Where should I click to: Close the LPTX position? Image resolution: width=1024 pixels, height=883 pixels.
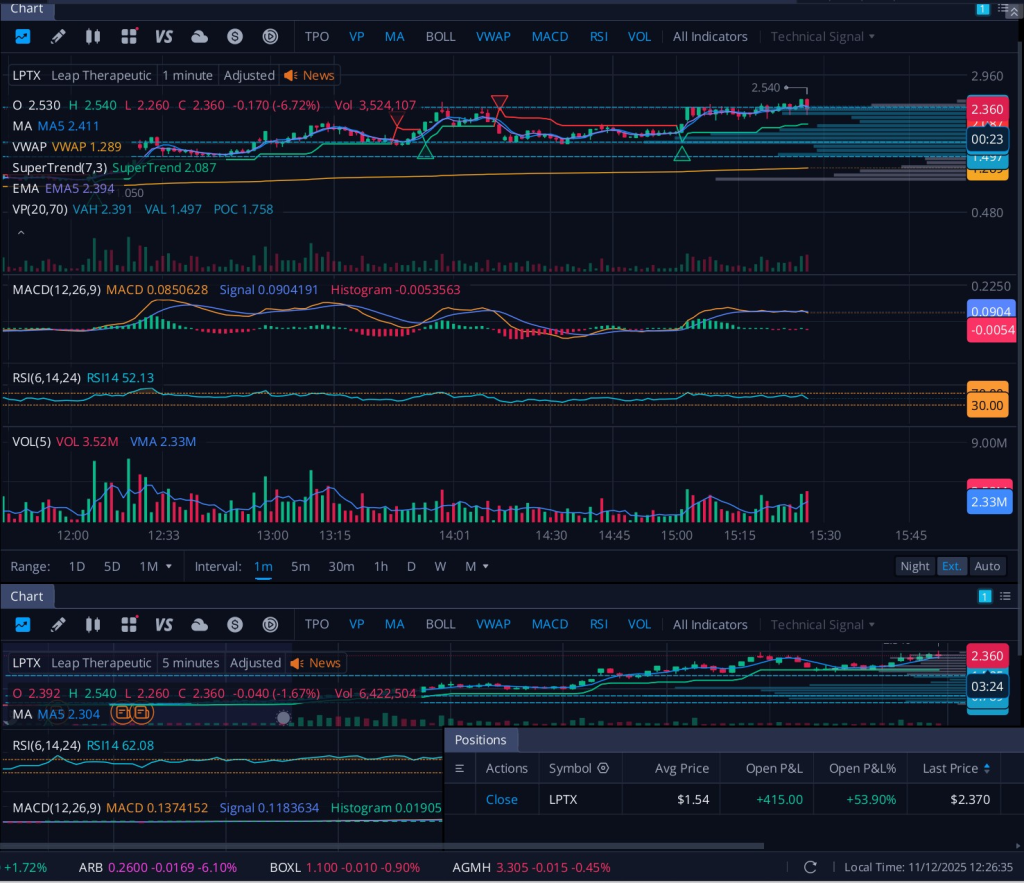tap(501, 799)
